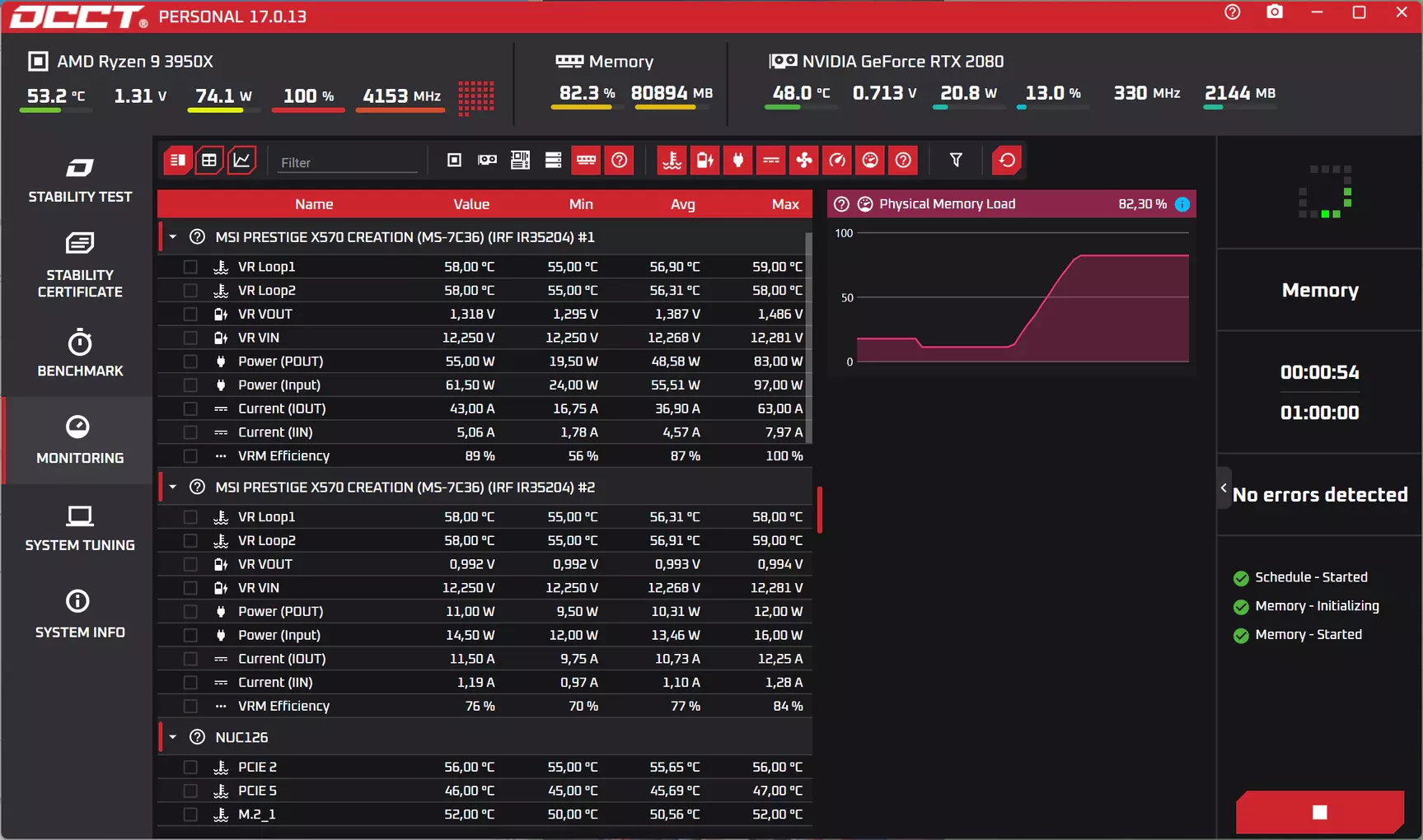Check VRM Efficiency 89 % checkbox
1423x840 pixels.
point(190,456)
